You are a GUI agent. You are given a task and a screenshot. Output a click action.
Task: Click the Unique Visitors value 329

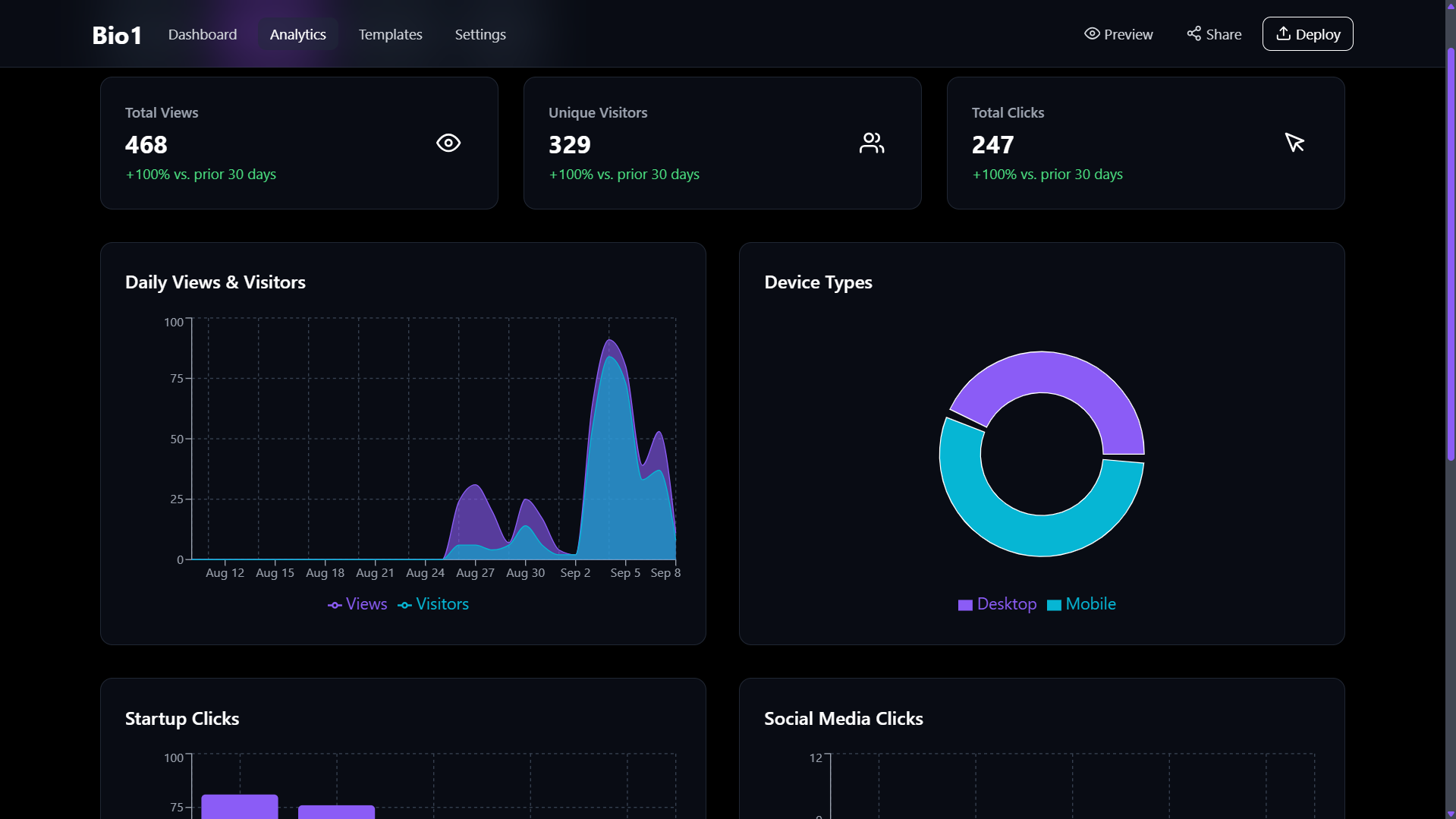pos(570,144)
